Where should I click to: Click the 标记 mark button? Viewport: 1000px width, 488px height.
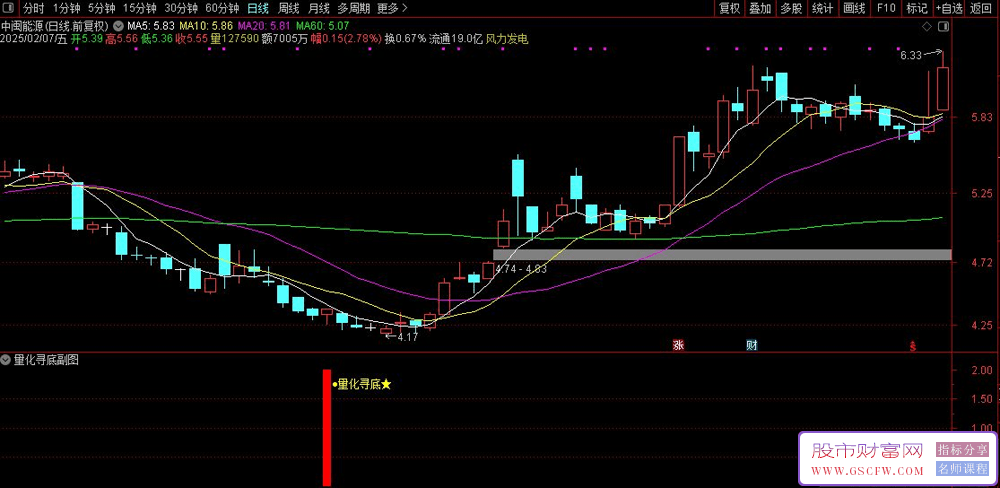tap(917, 8)
